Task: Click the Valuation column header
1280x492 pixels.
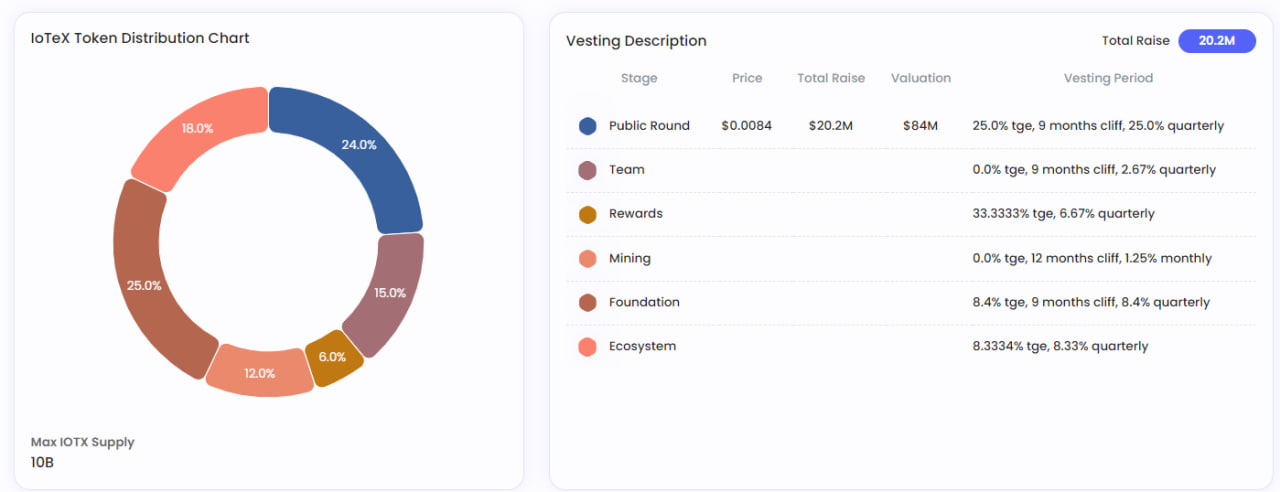Action: [920, 78]
